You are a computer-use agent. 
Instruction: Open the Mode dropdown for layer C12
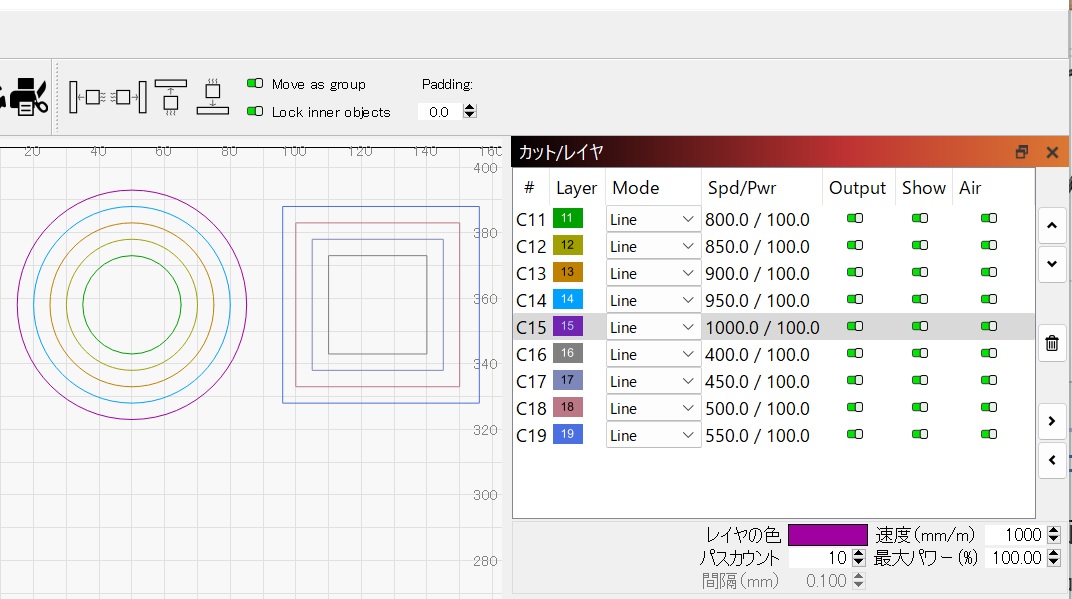click(x=653, y=246)
